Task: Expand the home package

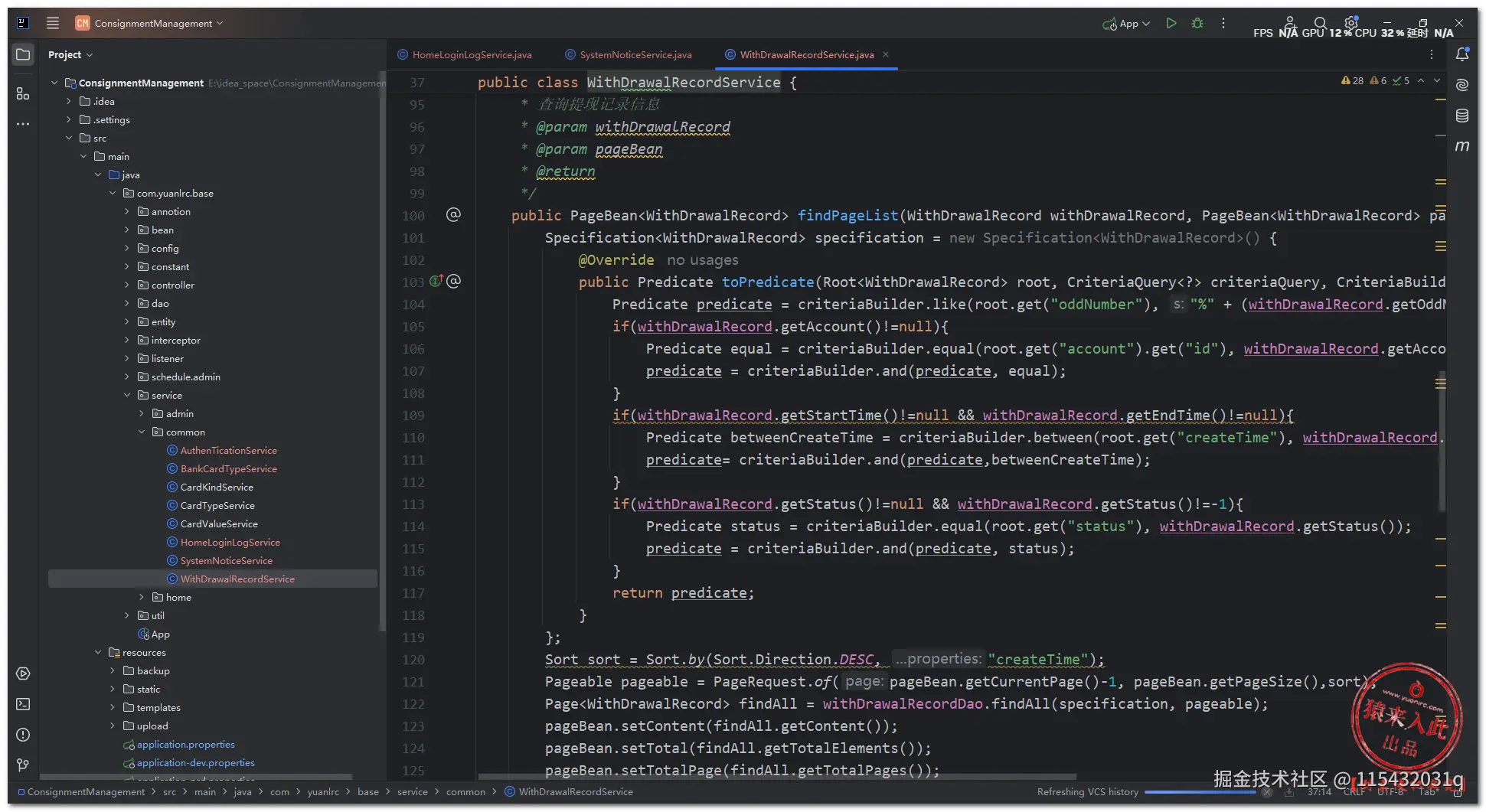Action: pos(142,597)
